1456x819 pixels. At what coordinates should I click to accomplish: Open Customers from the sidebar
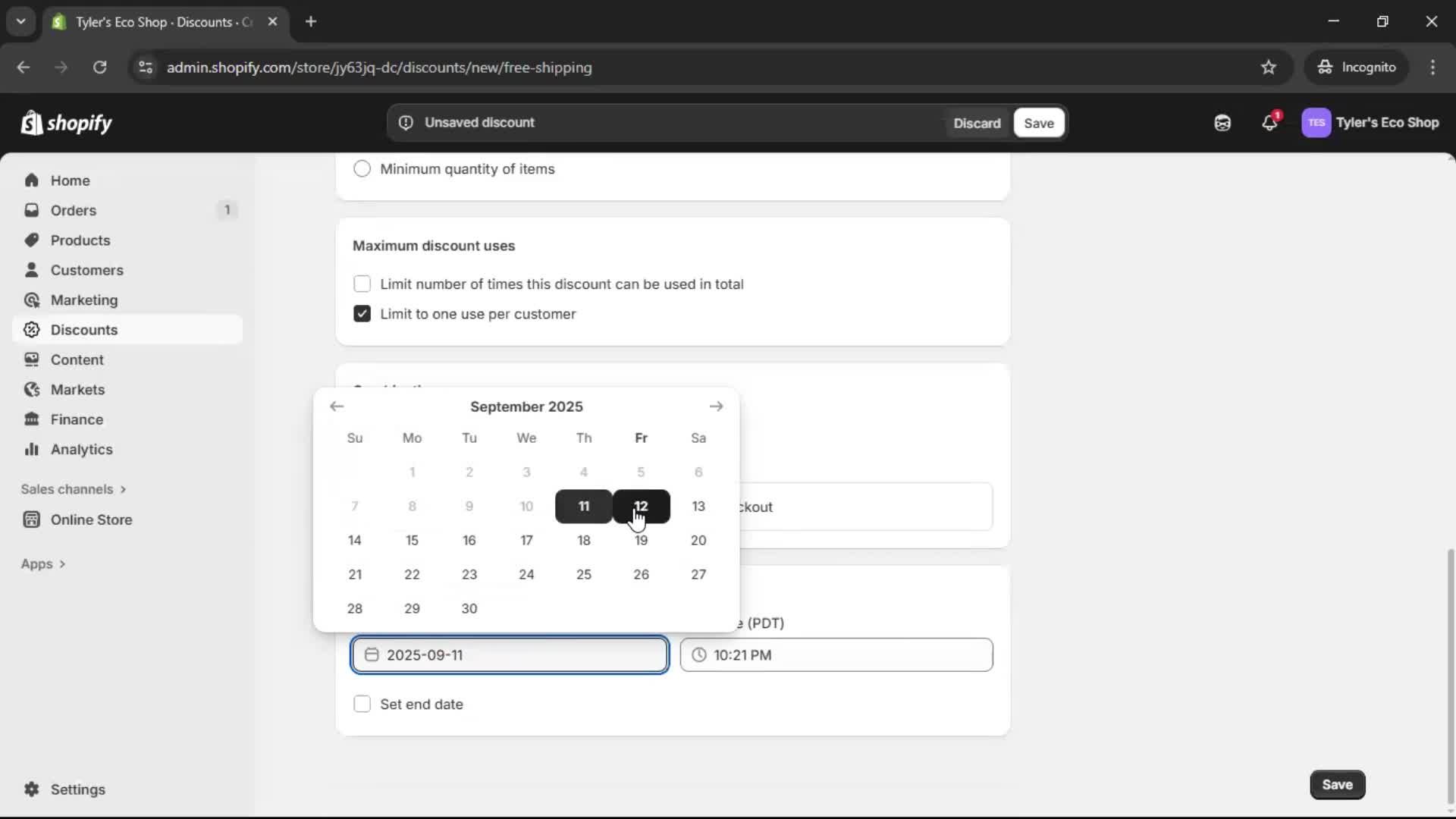pos(87,270)
